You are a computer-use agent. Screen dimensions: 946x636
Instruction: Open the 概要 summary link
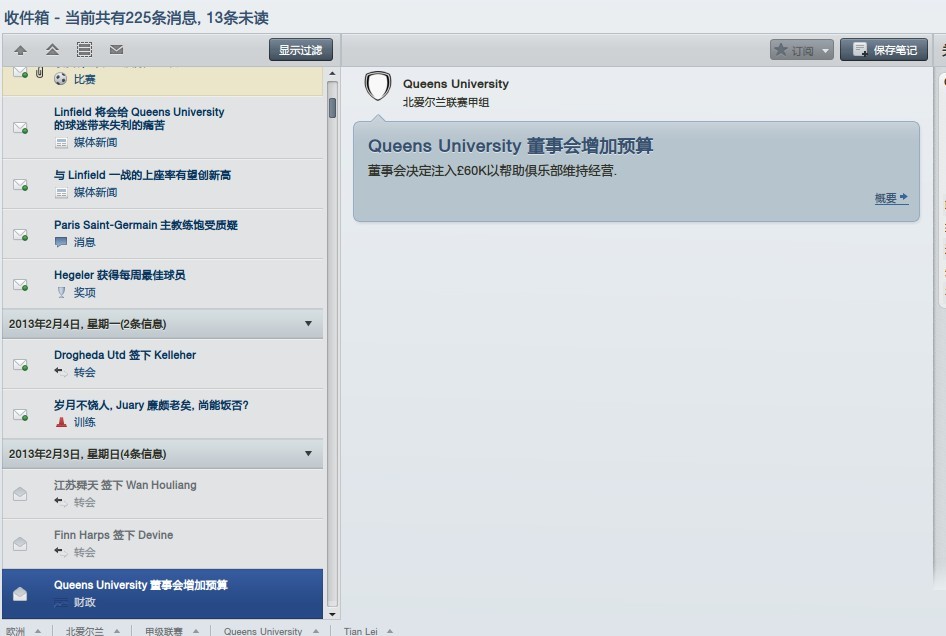pos(891,198)
